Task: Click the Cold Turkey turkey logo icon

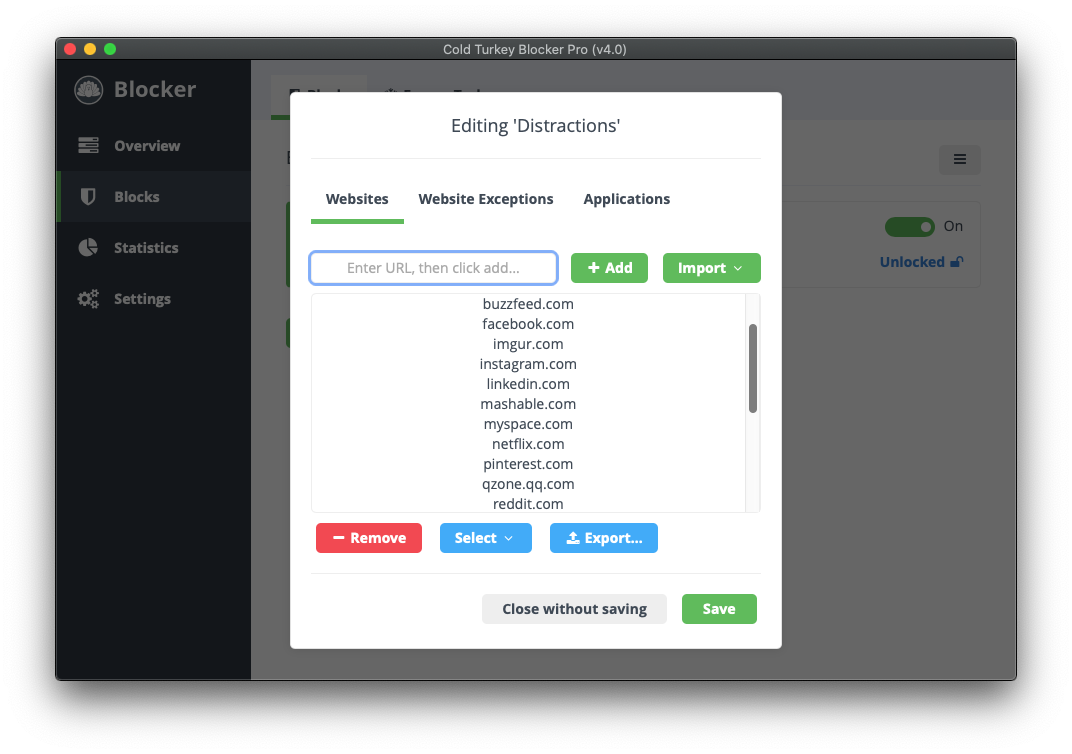Action: coord(88,90)
